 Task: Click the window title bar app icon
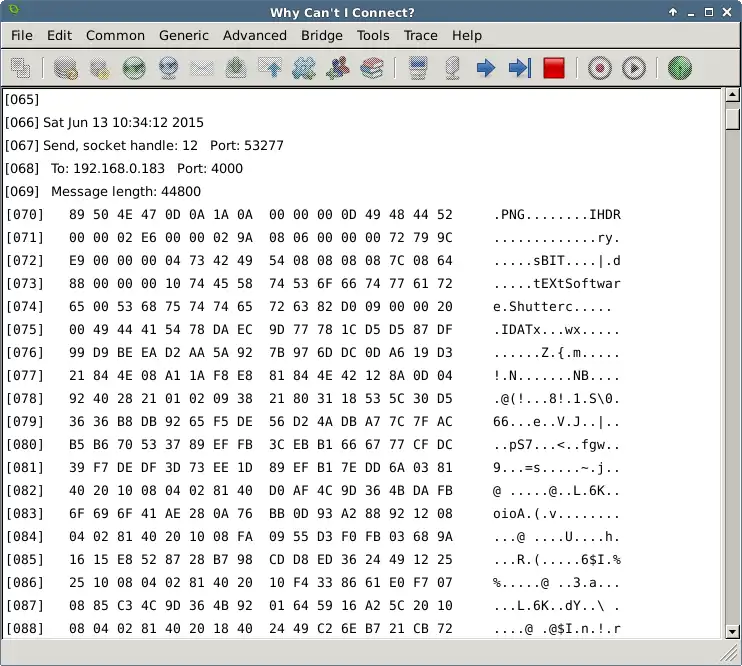pos(14,9)
